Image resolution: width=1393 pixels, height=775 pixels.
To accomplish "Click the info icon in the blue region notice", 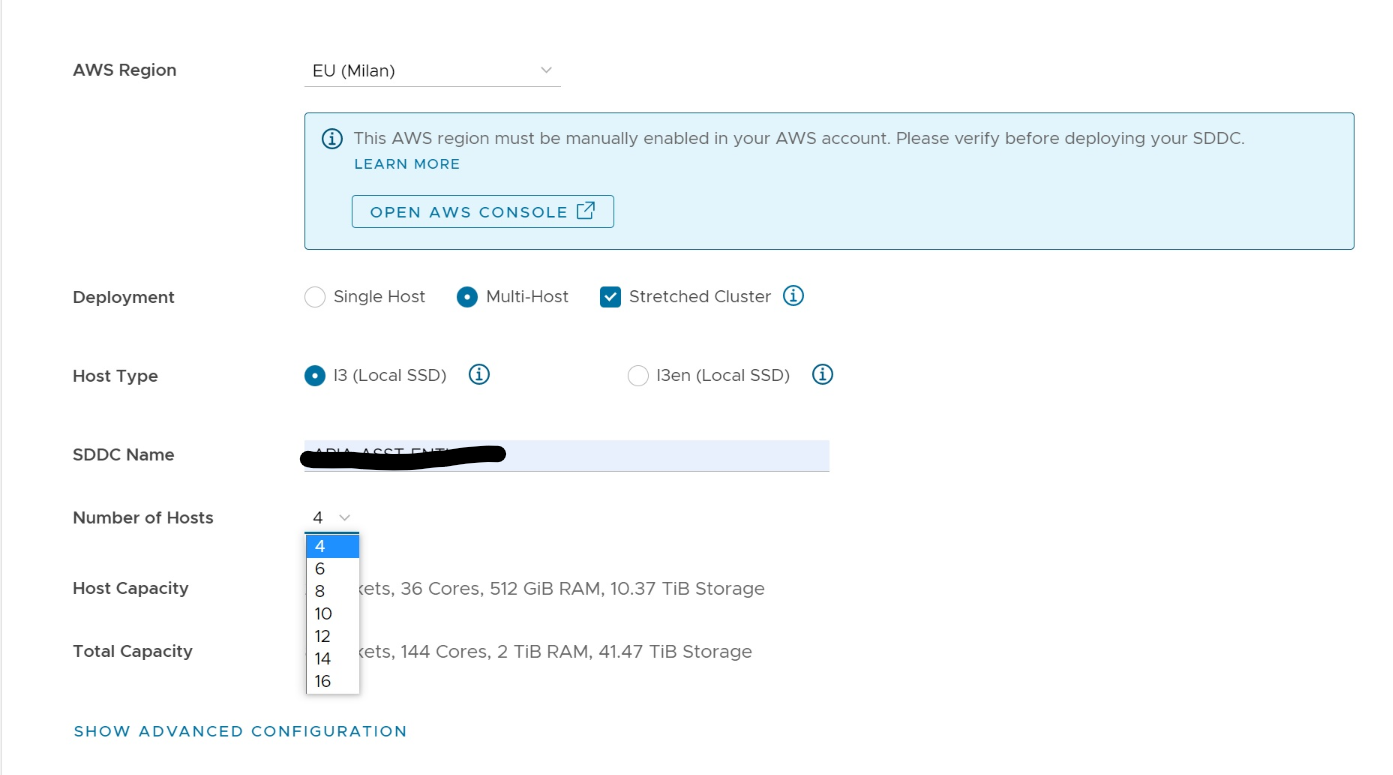I will [332, 139].
